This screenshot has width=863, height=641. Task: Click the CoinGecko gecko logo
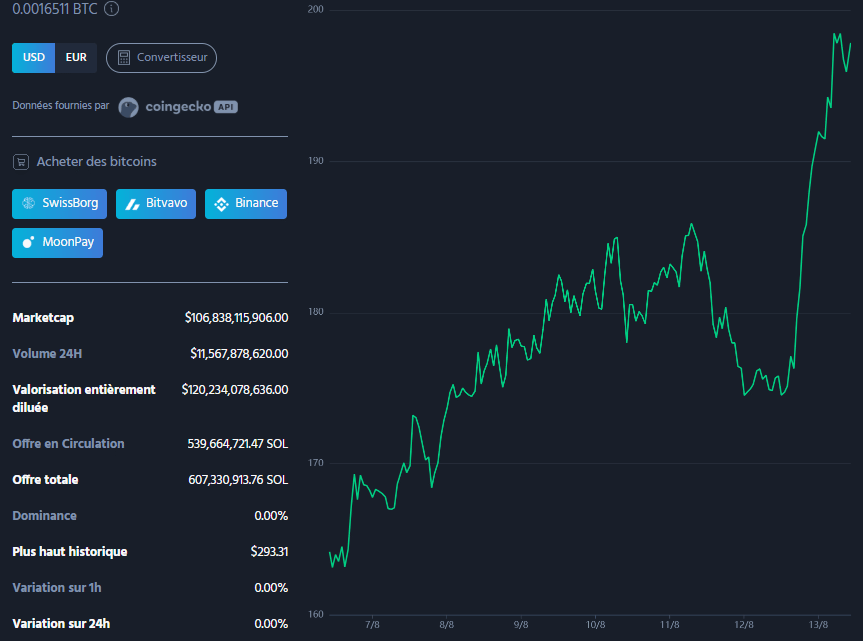click(x=128, y=107)
